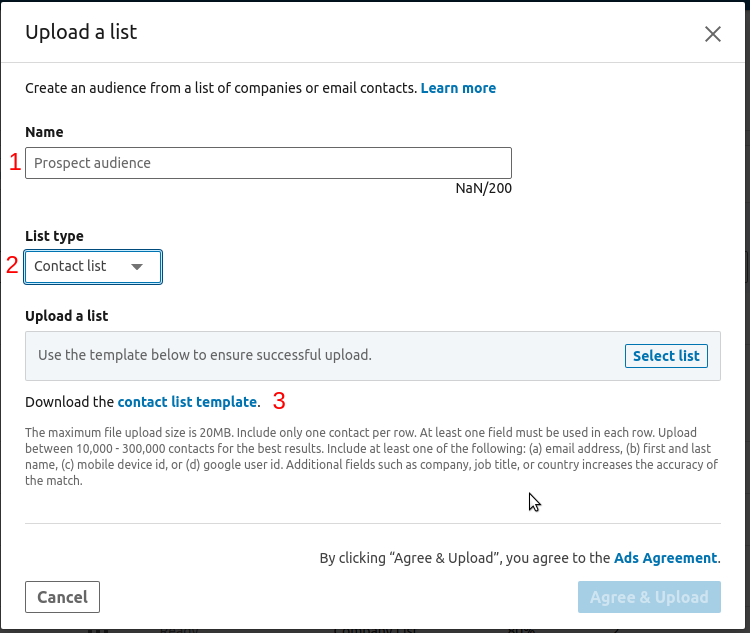The height and width of the screenshot is (633, 750).
Task: Click the maximum file size help text
Action: click(x=372, y=457)
